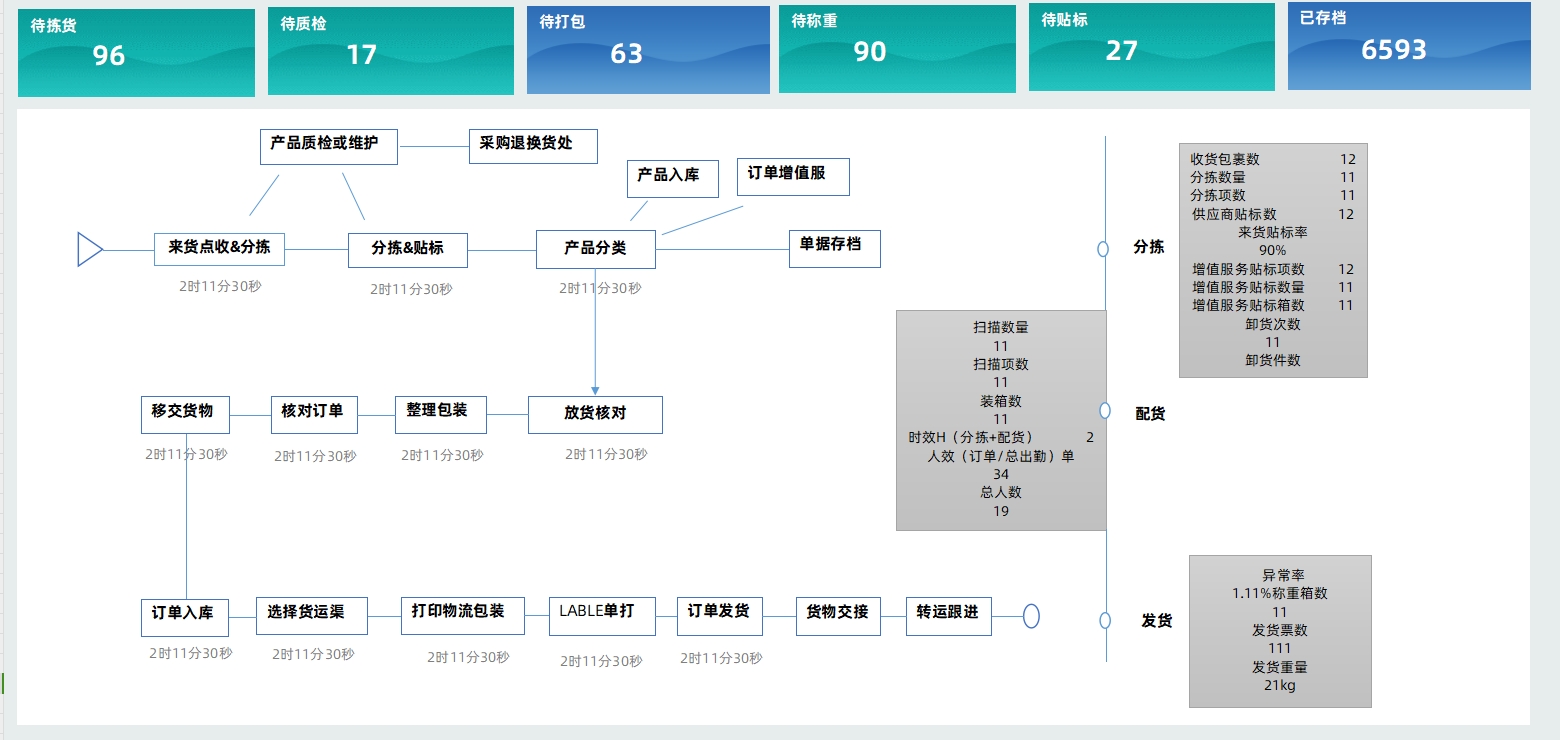Click the 分拣 circle node on the timeline

point(1103,249)
